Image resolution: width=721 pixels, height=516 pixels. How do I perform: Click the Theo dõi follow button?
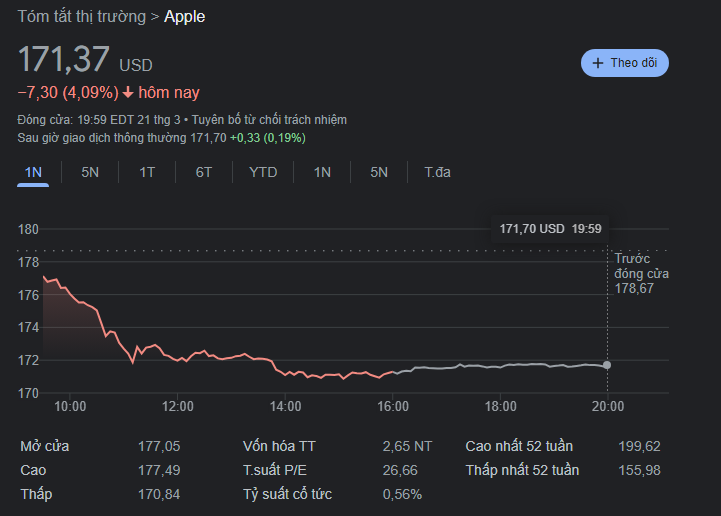pyautogui.click(x=624, y=63)
